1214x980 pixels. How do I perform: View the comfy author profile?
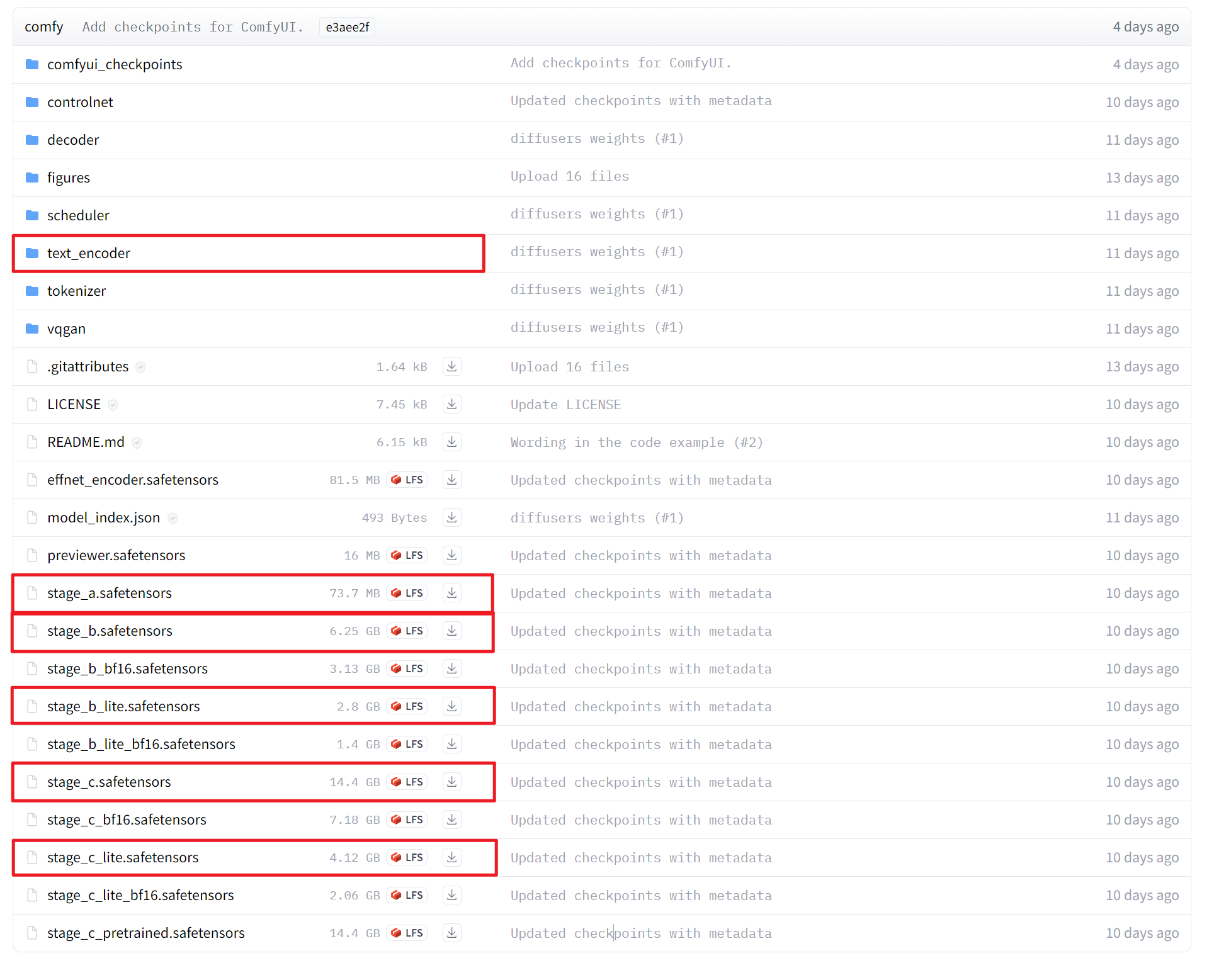pyautogui.click(x=44, y=26)
